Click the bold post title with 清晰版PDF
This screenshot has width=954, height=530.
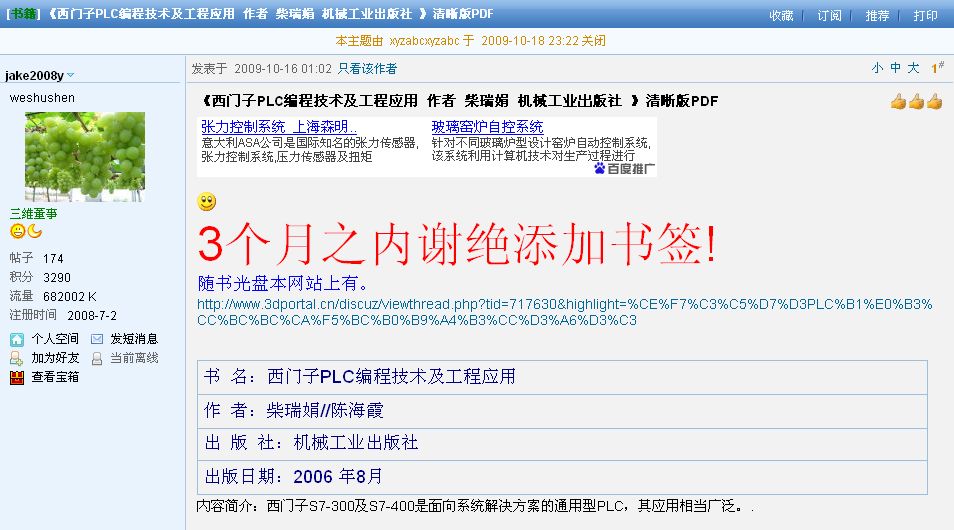(x=460, y=101)
